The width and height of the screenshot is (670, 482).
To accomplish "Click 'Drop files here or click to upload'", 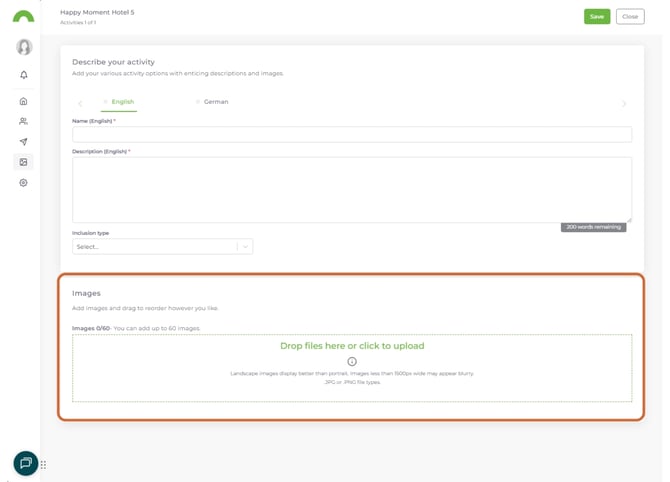I will (x=352, y=346).
